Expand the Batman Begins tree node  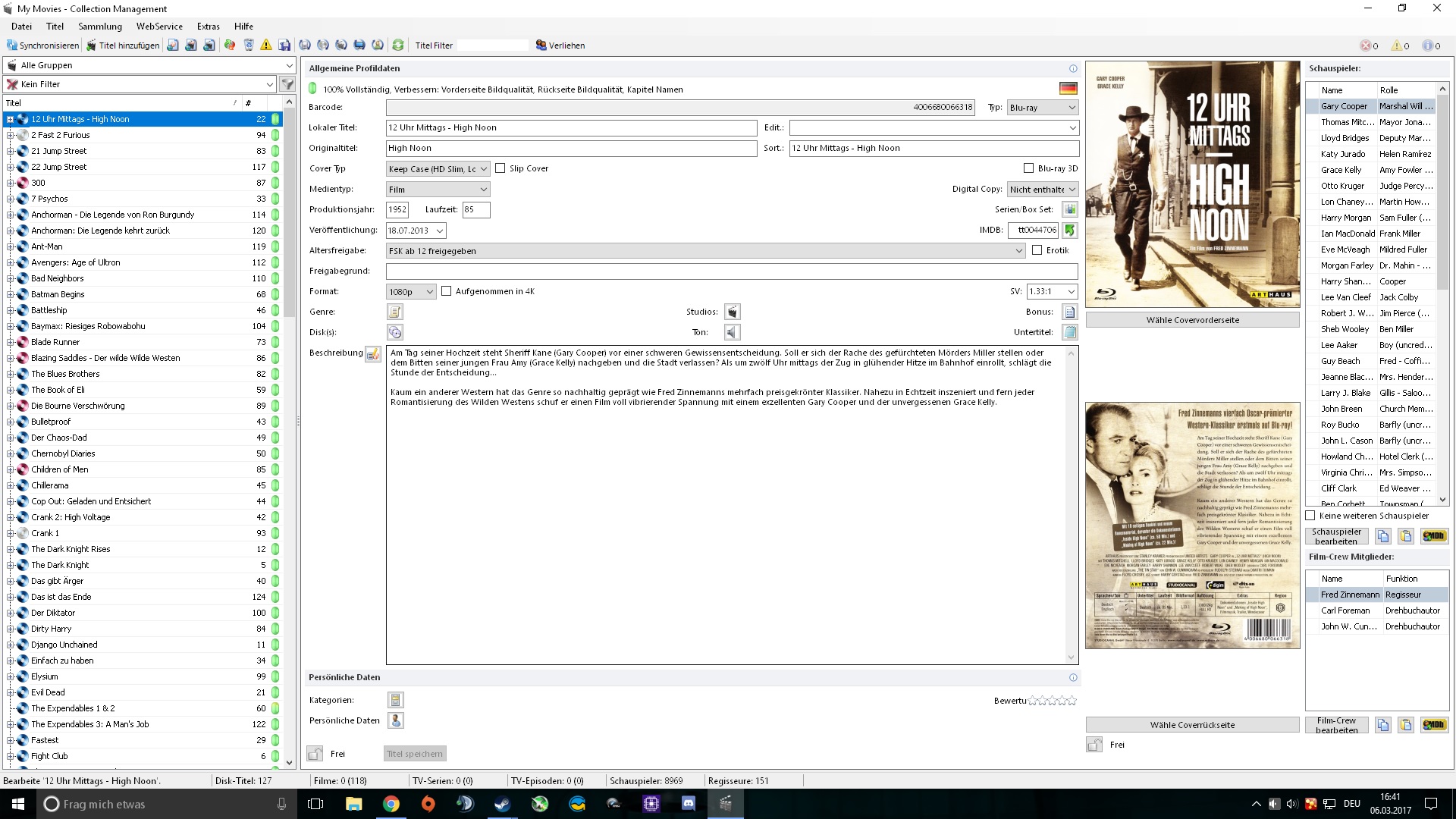coord(11,294)
